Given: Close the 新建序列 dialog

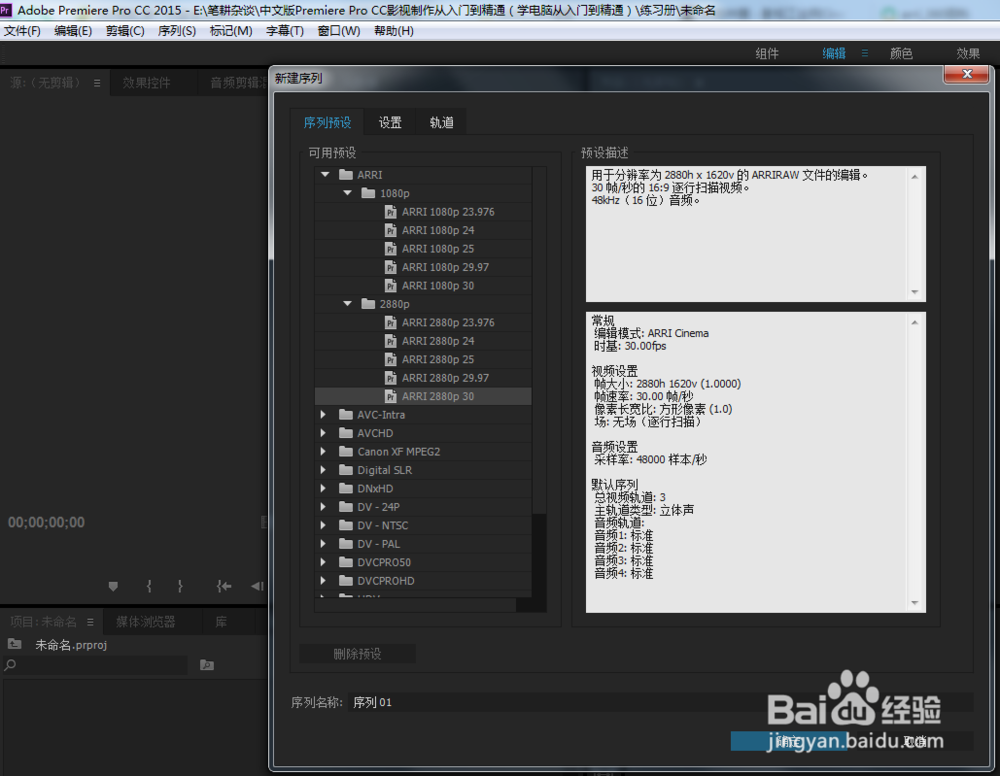Looking at the screenshot, I should click(966, 74).
